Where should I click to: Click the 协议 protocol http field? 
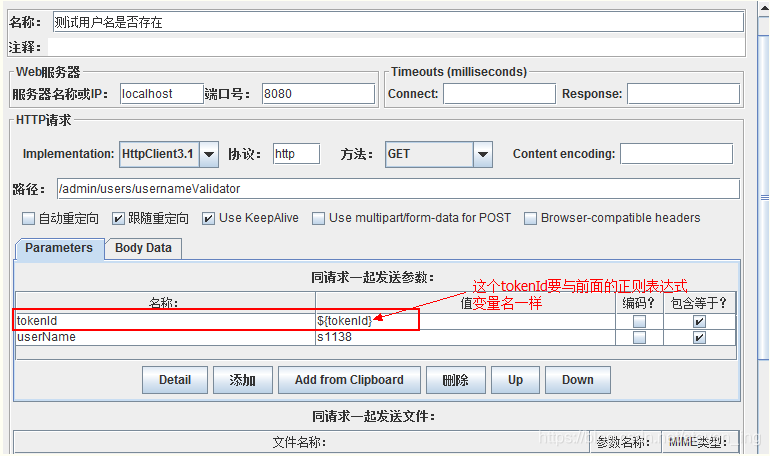296,154
